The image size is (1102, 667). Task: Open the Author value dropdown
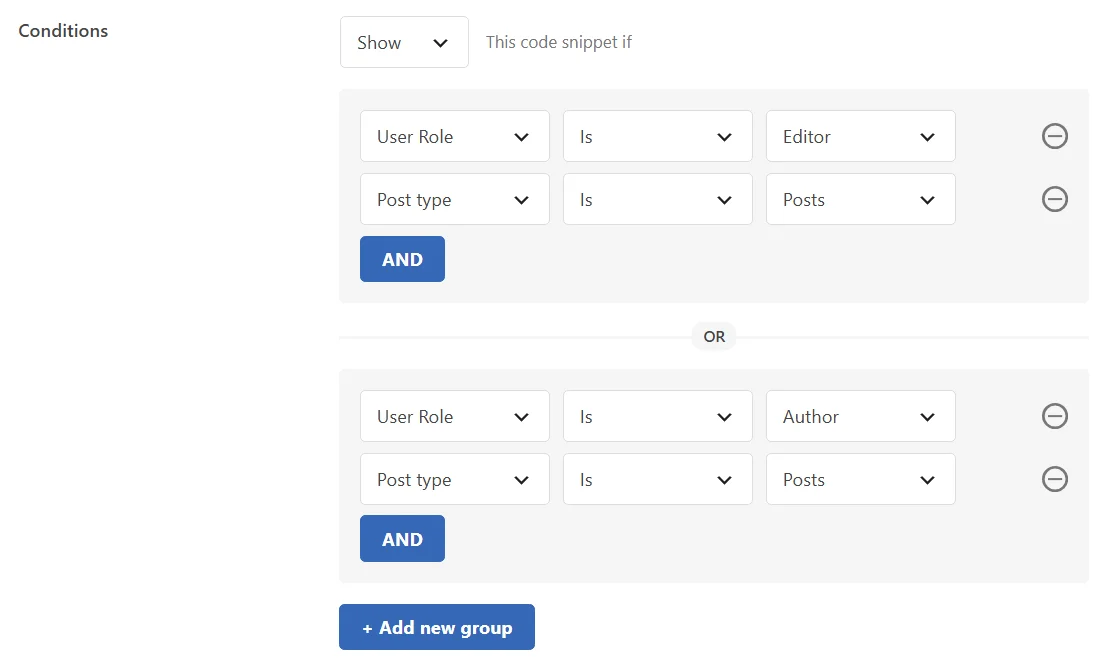(861, 416)
